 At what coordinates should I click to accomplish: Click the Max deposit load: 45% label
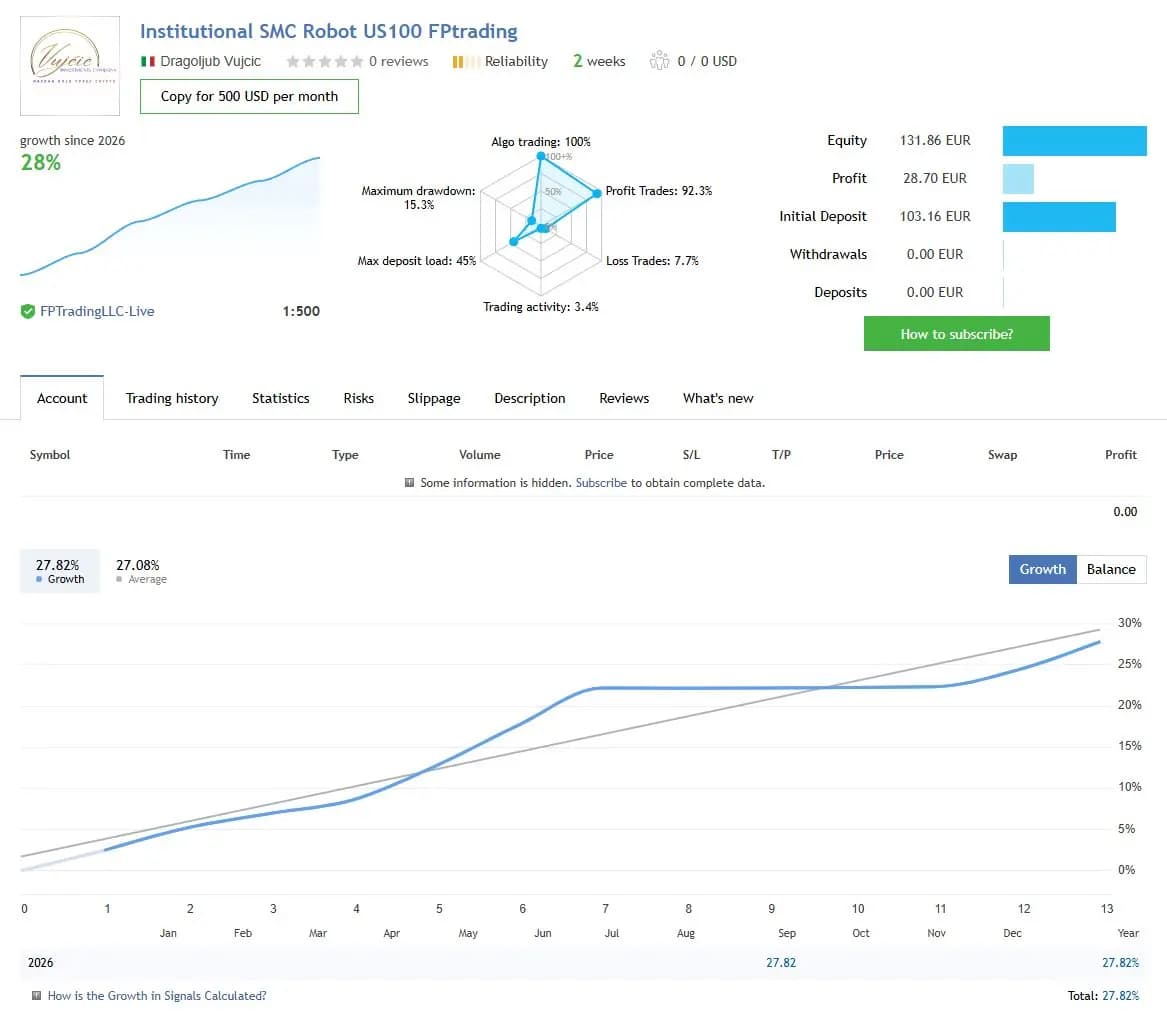[x=417, y=260]
